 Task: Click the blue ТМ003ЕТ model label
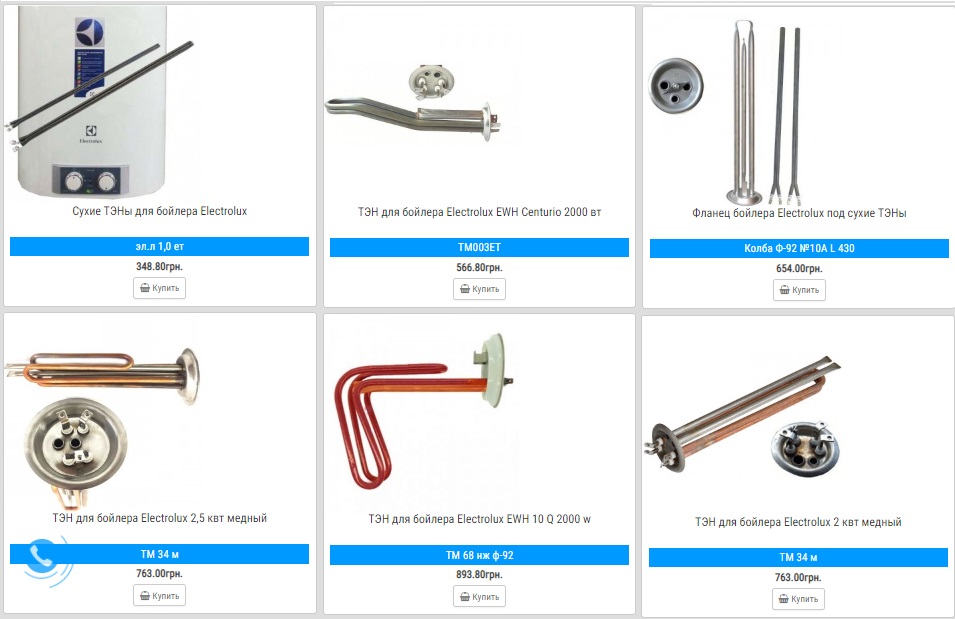tap(479, 247)
